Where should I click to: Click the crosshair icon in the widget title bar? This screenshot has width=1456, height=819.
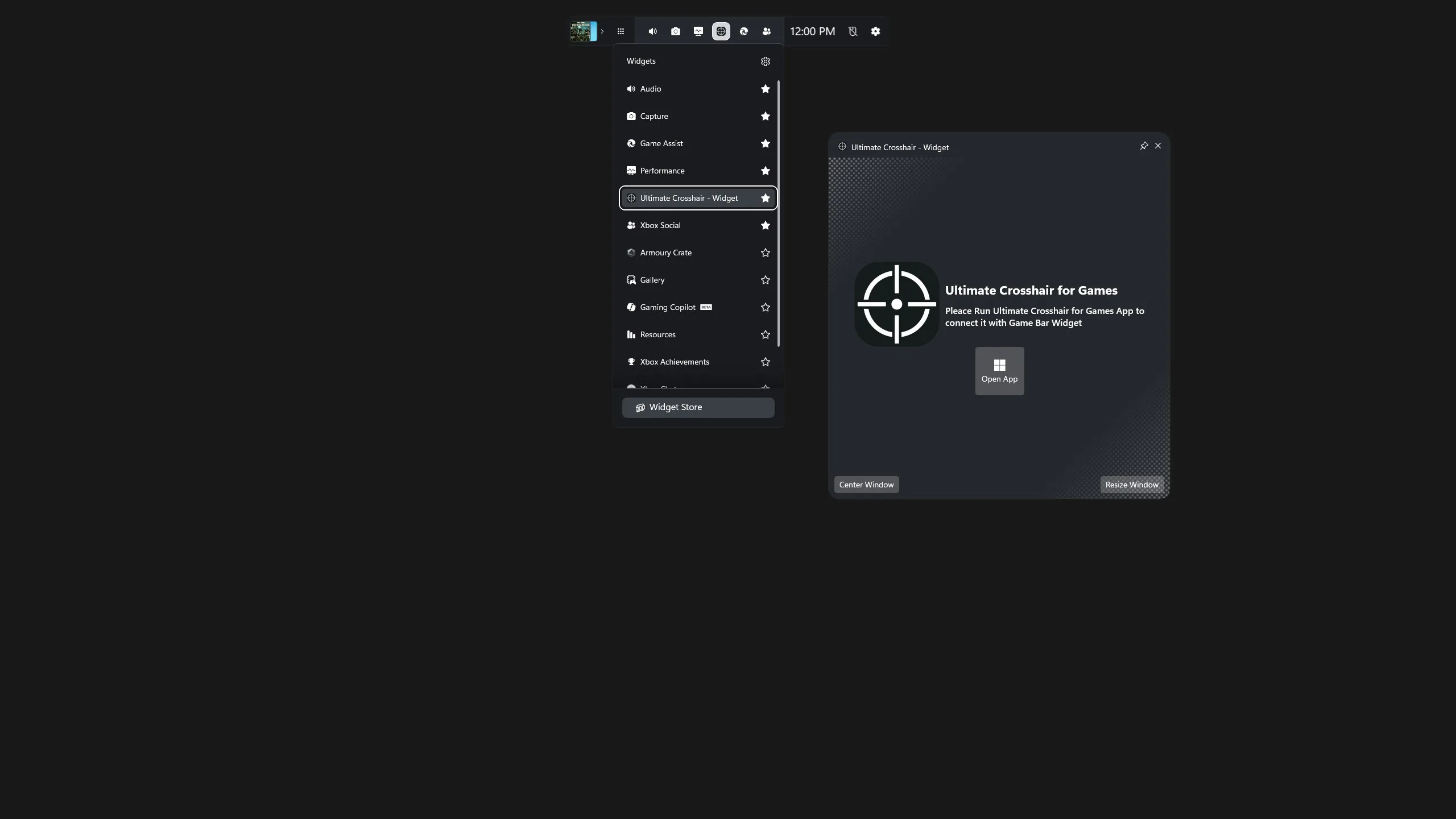coord(842,147)
